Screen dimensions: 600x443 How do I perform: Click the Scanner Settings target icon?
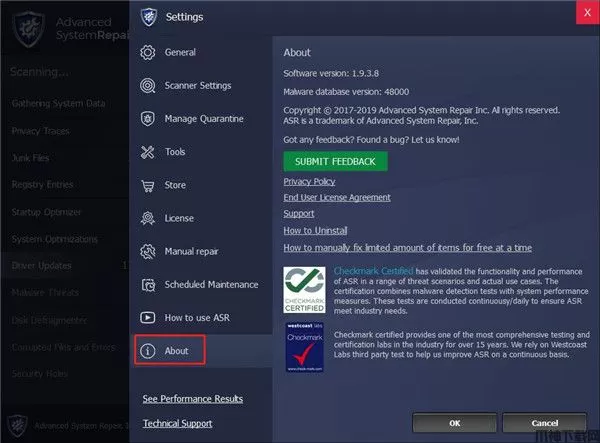tap(148, 86)
